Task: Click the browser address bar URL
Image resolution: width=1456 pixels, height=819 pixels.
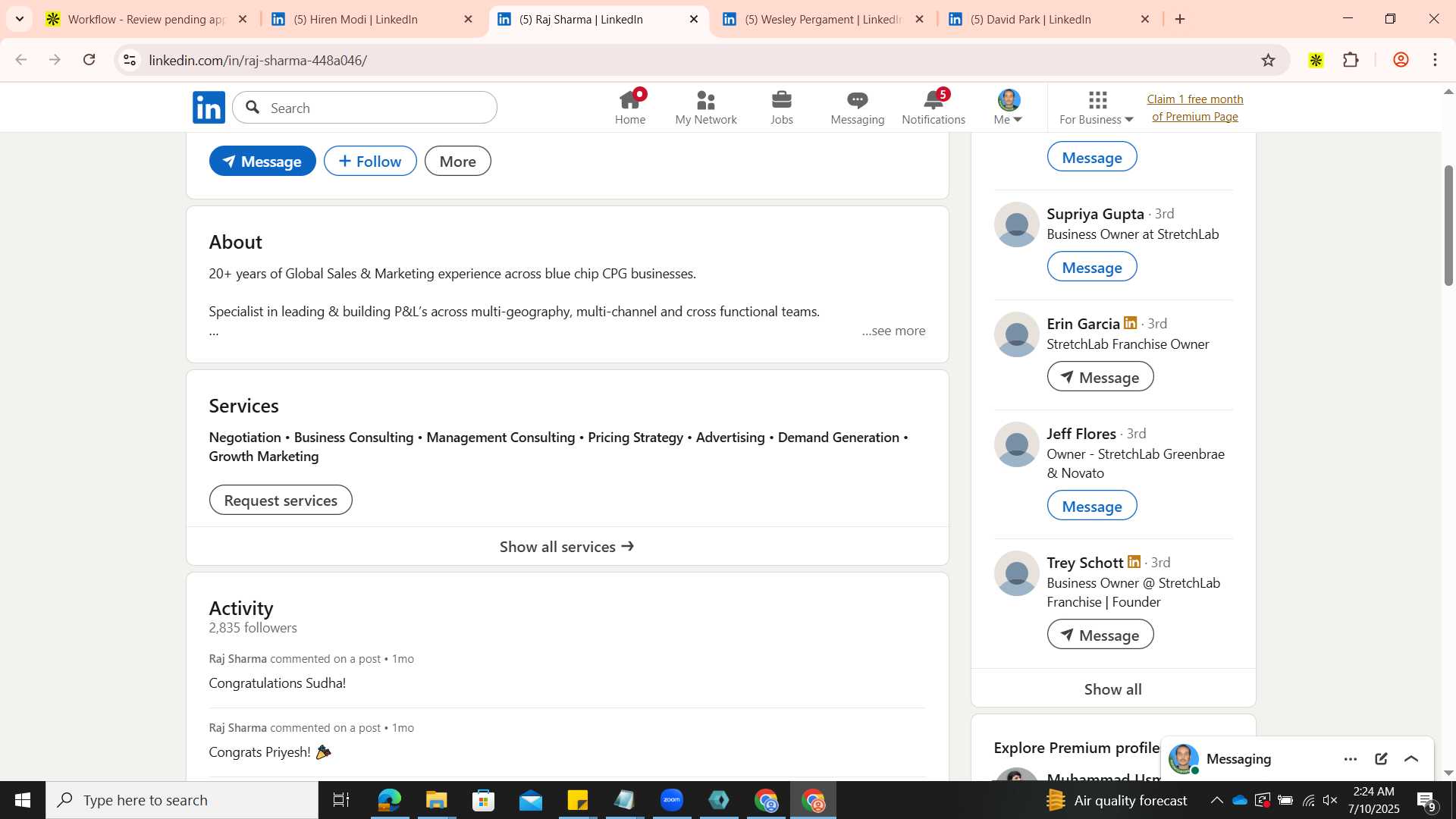Action: (258, 60)
